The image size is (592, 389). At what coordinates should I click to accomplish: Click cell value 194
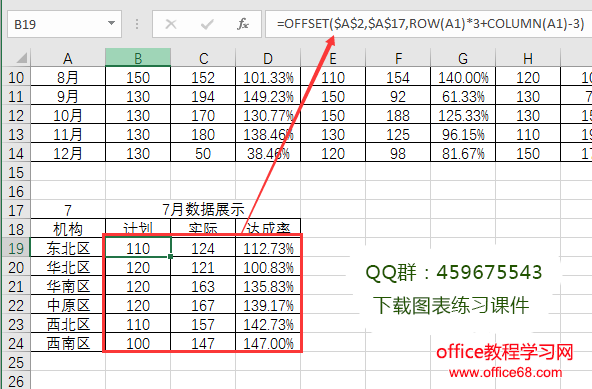click(203, 96)
